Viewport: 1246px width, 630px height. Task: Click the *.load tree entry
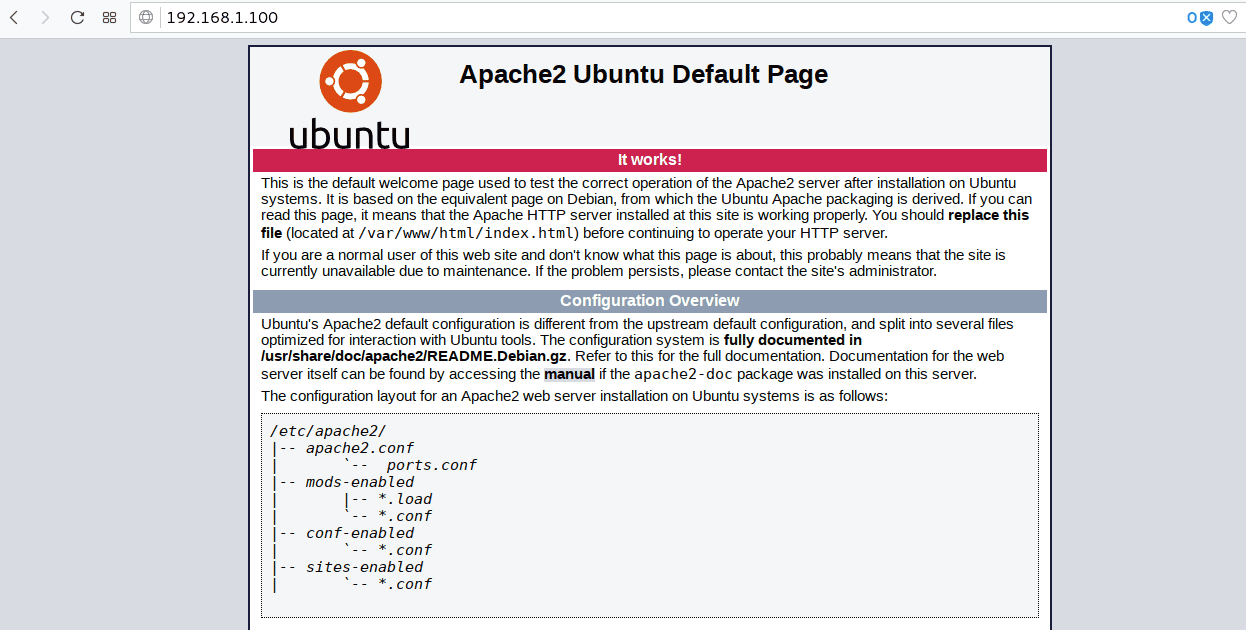[x=405, y=499]
